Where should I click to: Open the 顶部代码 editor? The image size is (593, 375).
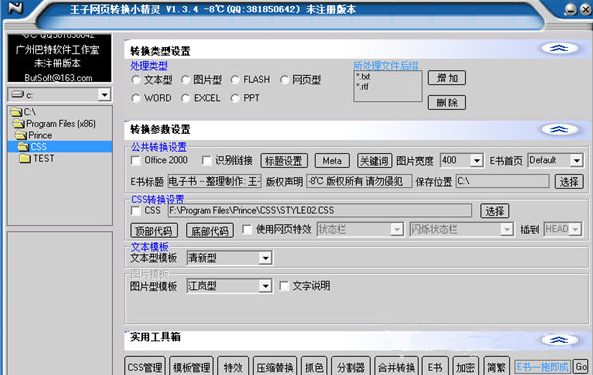coord(154,231)
